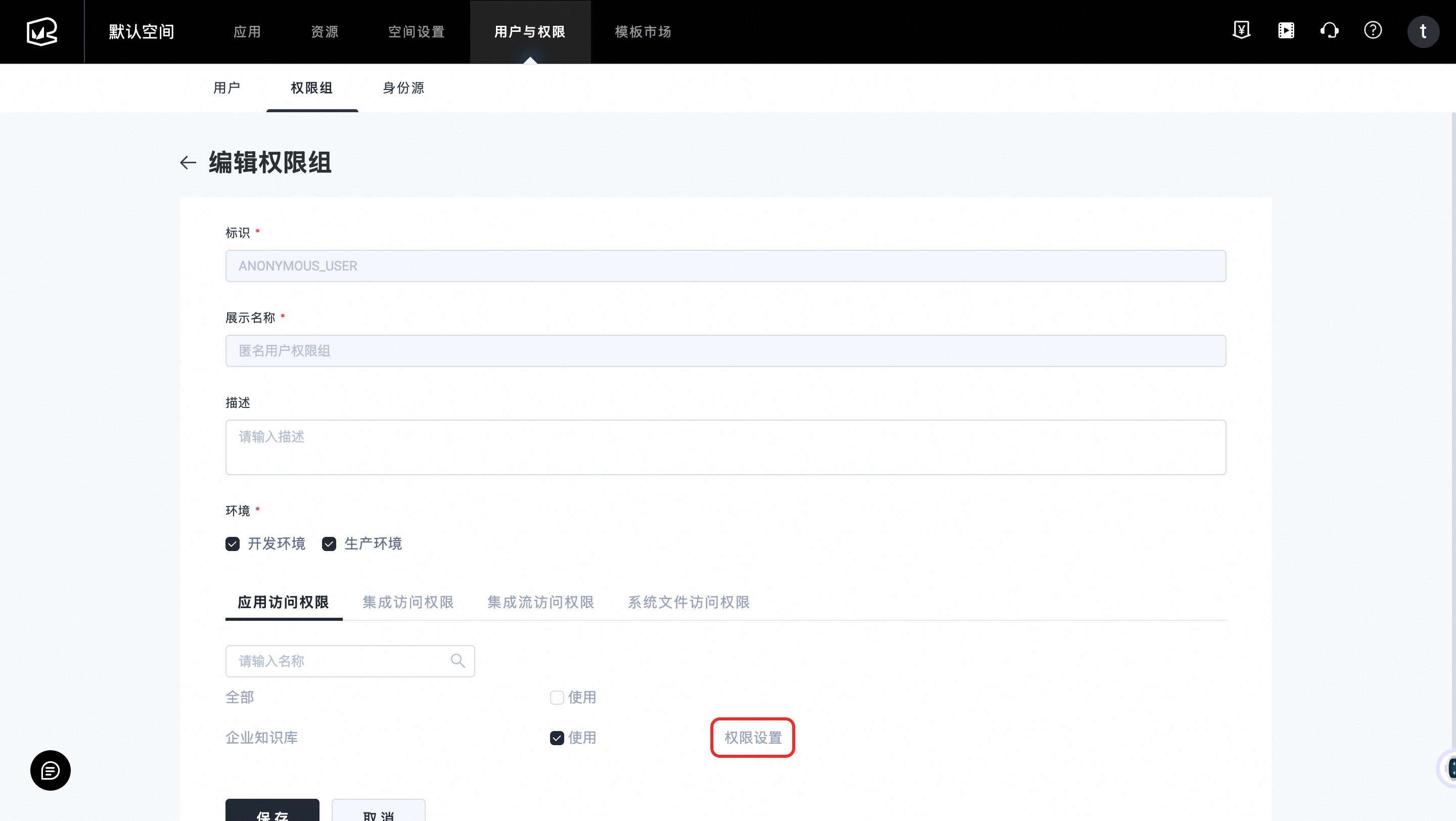The width and height of the screenshot is (1456, 821).
Task: Uncheck the 开发环境 checkbox
Action: 233,544
